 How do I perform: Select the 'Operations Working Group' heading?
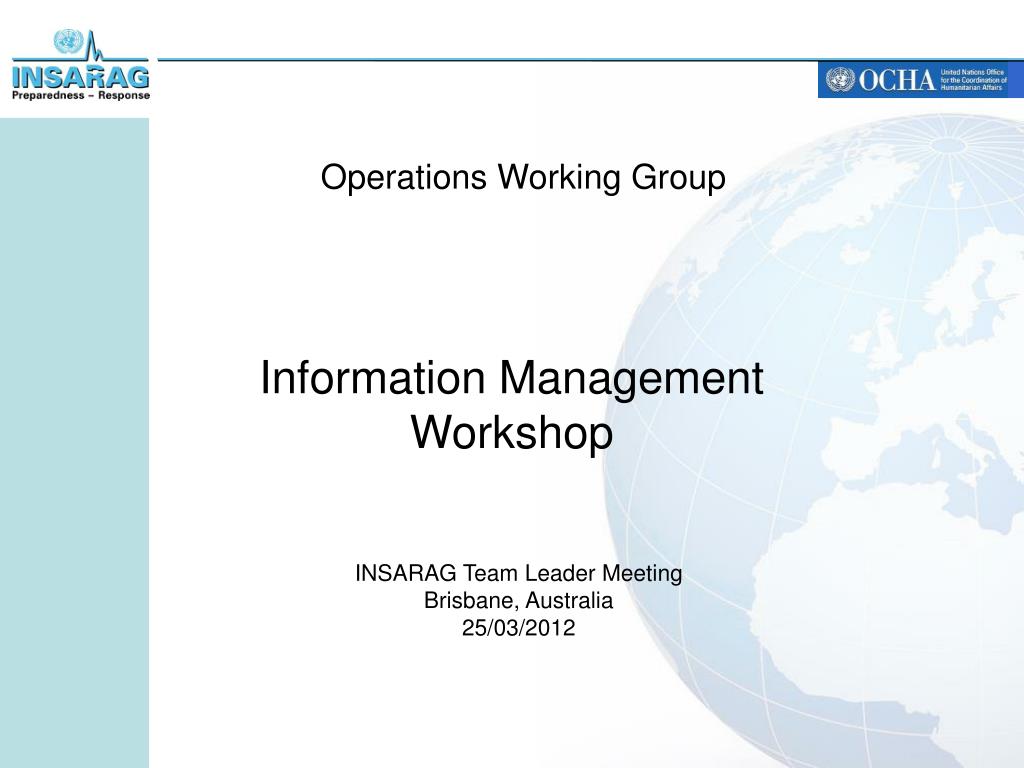click(x=523, y=178)
